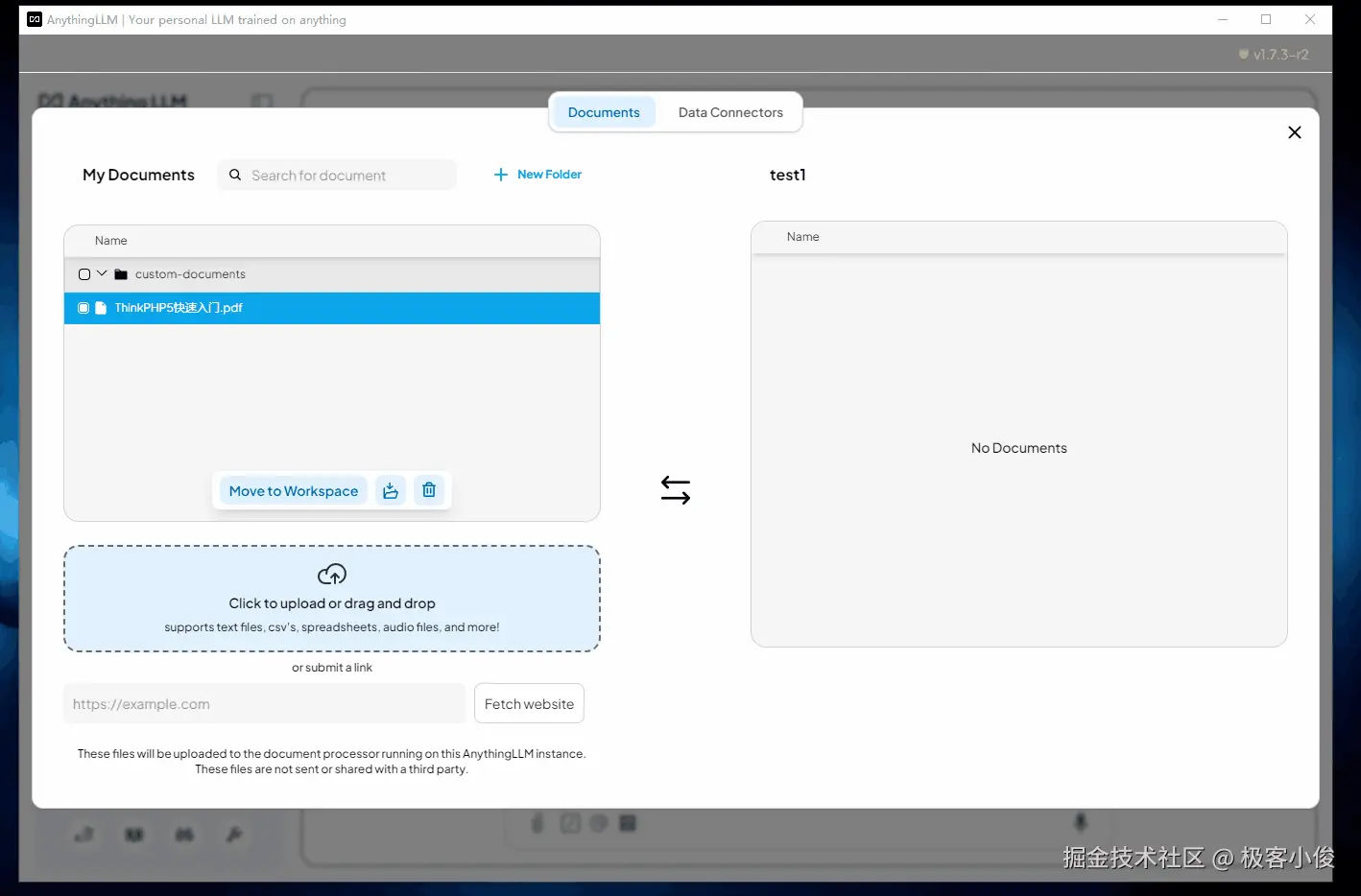Collapse the custom-documents folder chevron
This screenshot has height=896, width=1361.
coord(102,273)
